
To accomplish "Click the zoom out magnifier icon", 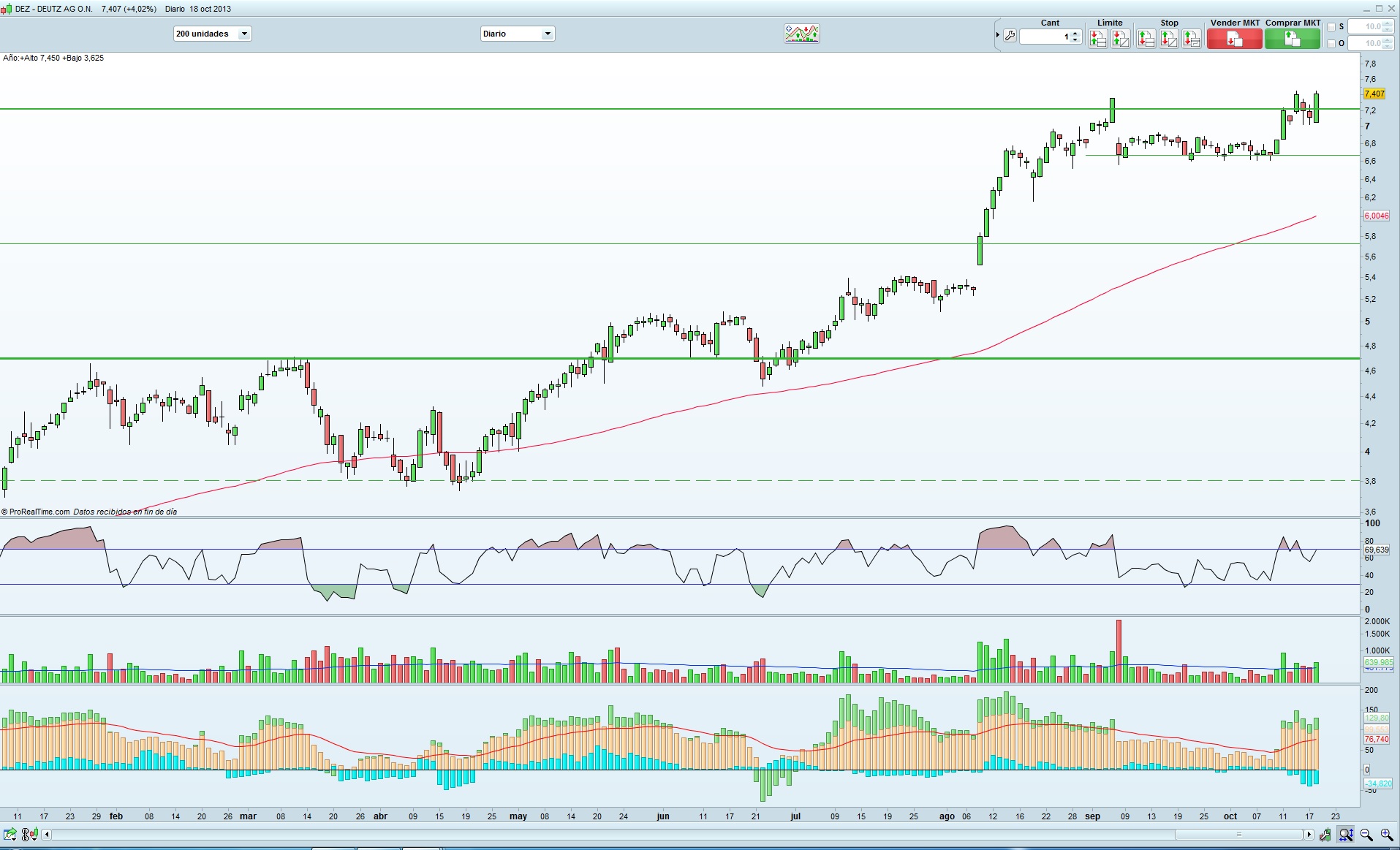I will 1366,834.
